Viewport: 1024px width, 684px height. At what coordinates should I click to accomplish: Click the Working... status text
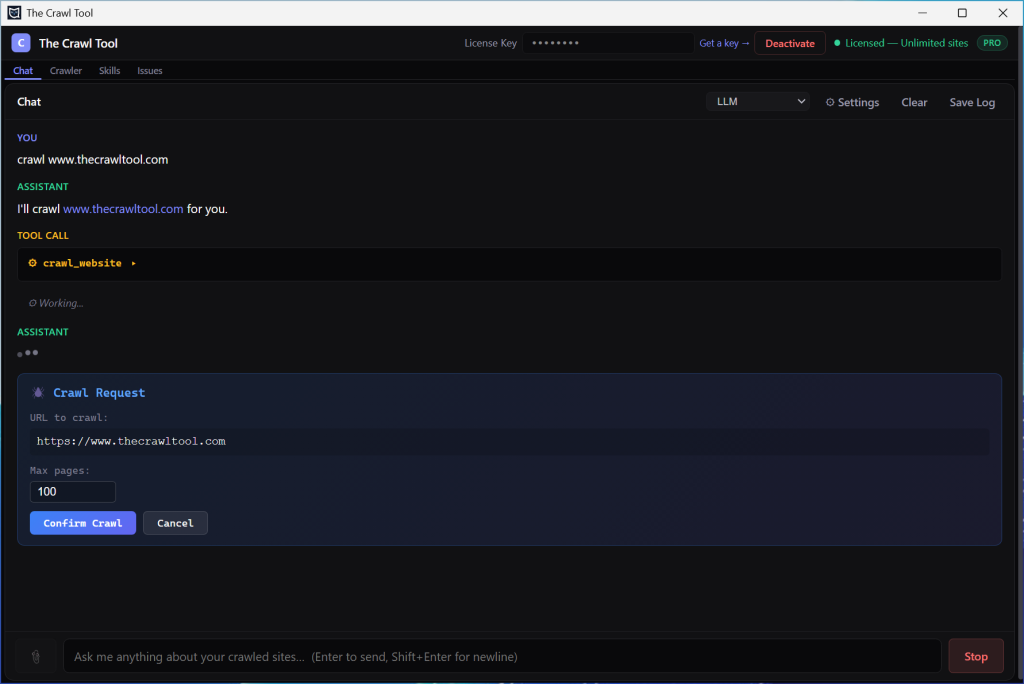(x=56, y=303)
